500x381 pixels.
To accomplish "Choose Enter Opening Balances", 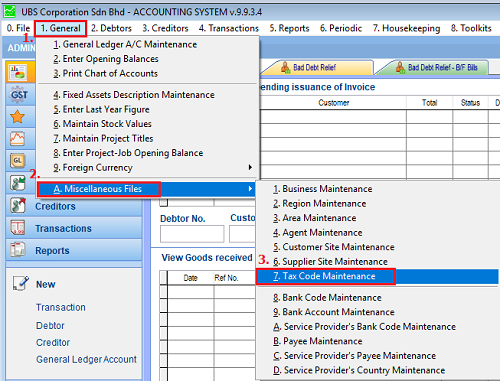I will [x=148, y=59].
